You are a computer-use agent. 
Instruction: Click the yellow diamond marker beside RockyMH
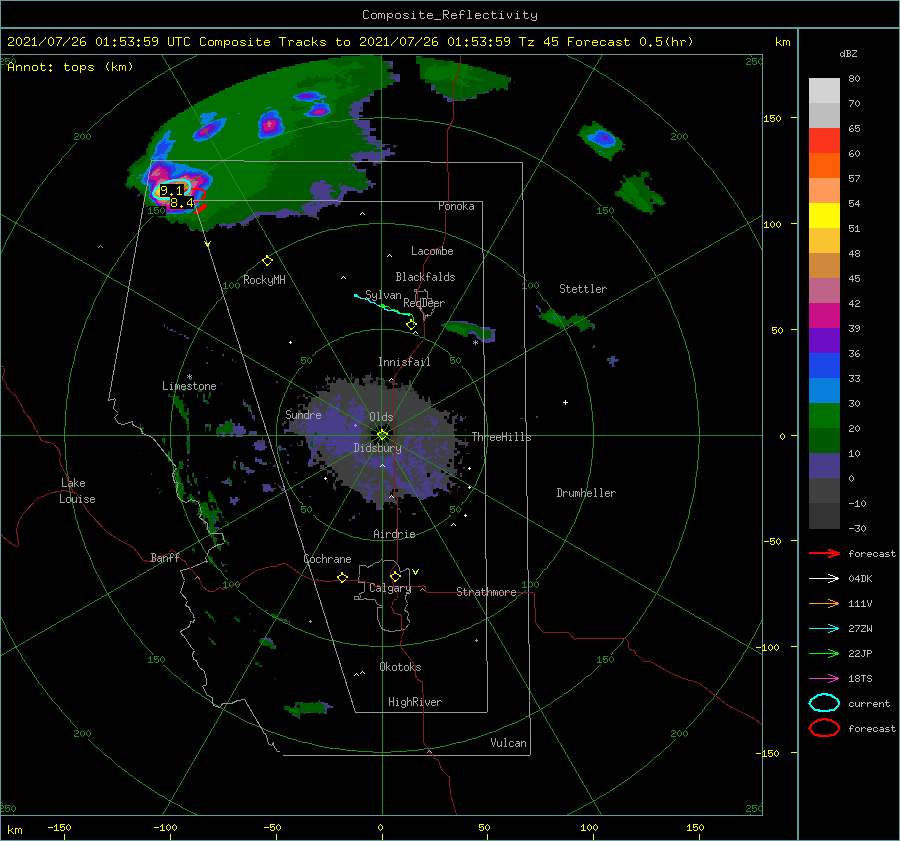(267, 261)
